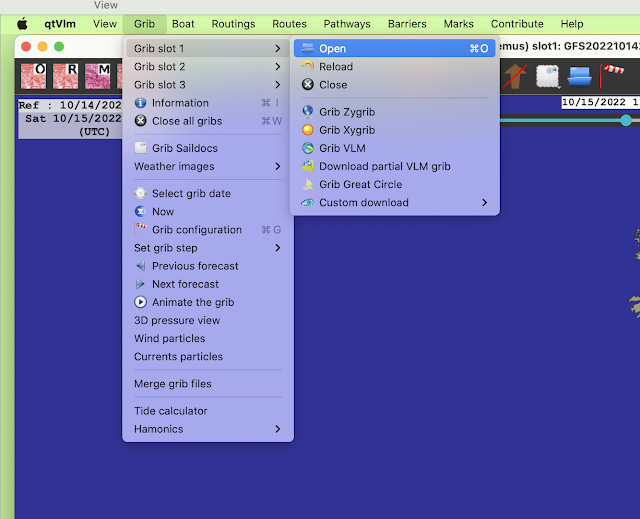Click the Close all gribs X icon
640x519 pixels.
pos(140,121)
